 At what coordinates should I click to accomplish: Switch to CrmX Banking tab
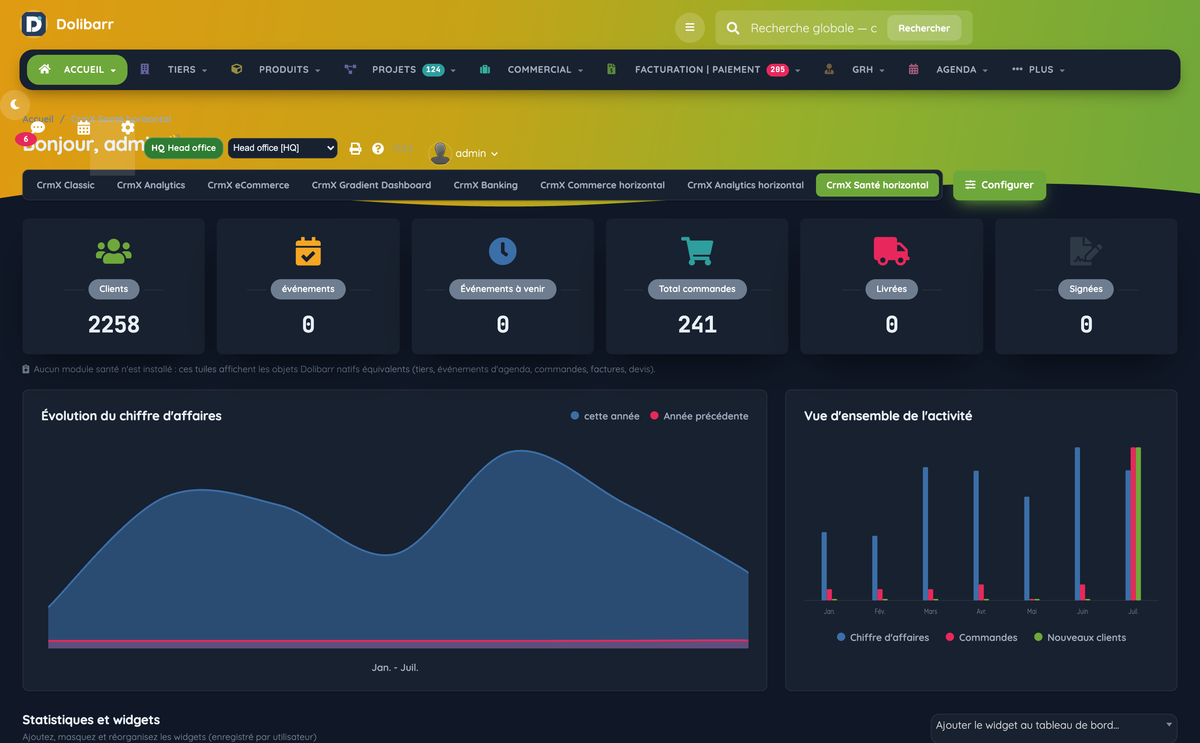pos(485,185)
